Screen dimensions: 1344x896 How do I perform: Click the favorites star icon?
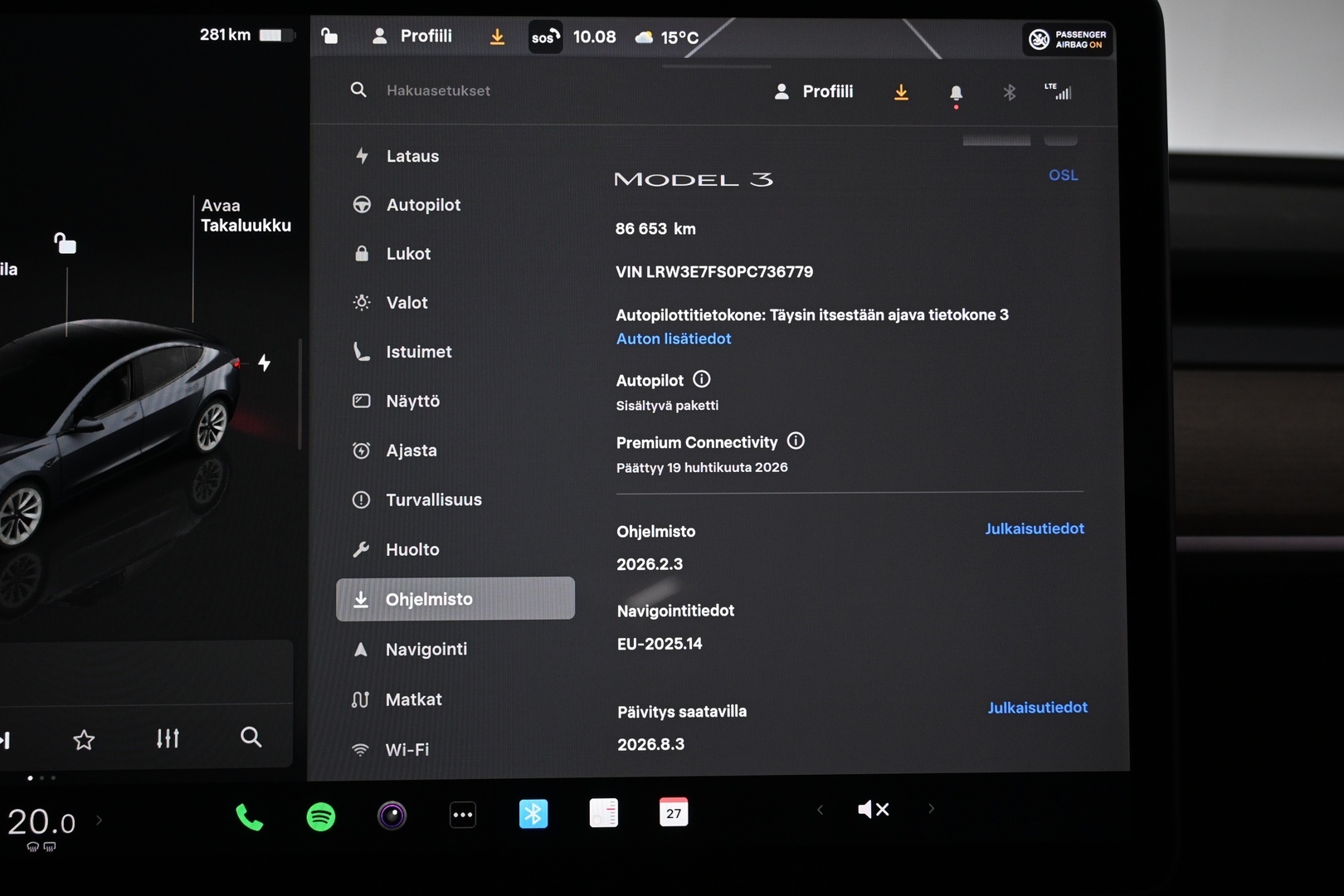(84, 739)
